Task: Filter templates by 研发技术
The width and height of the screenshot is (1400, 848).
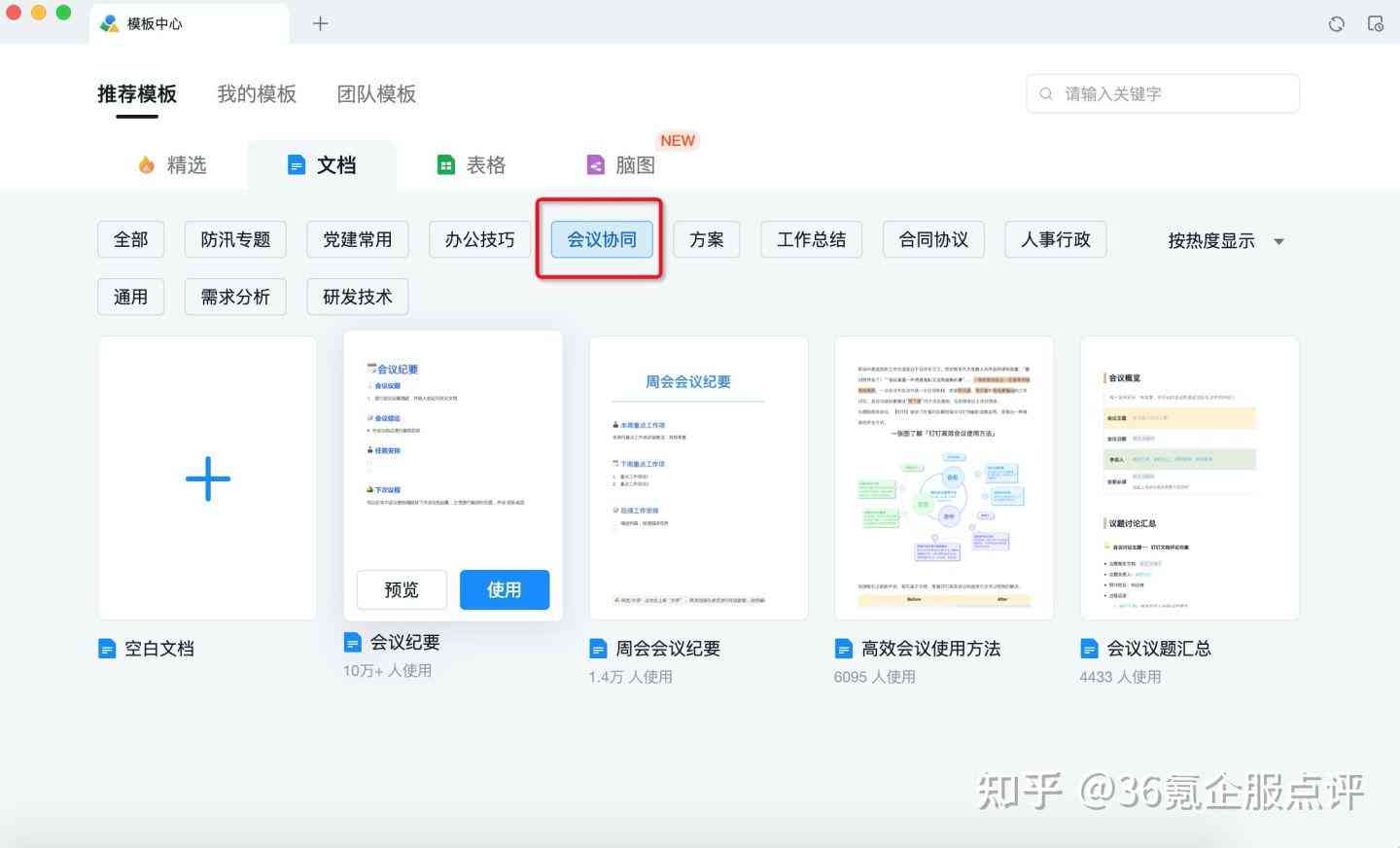Action: click(x=358, y=297)
